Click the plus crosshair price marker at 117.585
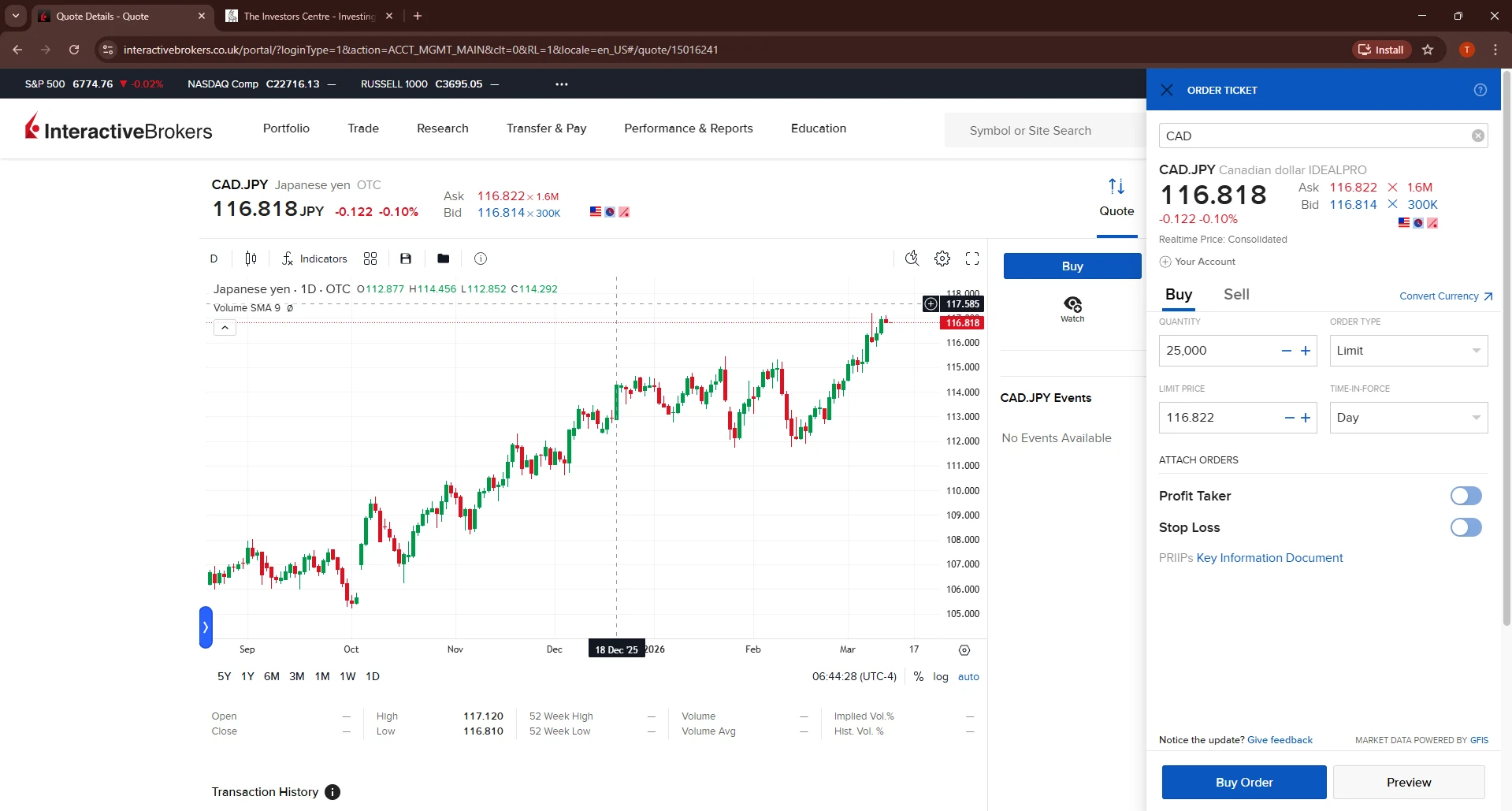The width and height of the screenshot is (1512, 811). [x=931, y=304]
